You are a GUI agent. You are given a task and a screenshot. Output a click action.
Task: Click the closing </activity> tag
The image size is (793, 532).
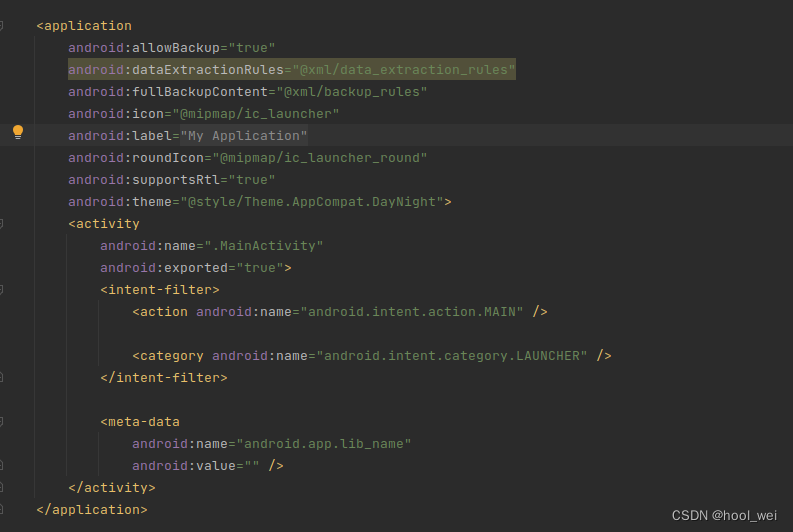coord(112,488)
